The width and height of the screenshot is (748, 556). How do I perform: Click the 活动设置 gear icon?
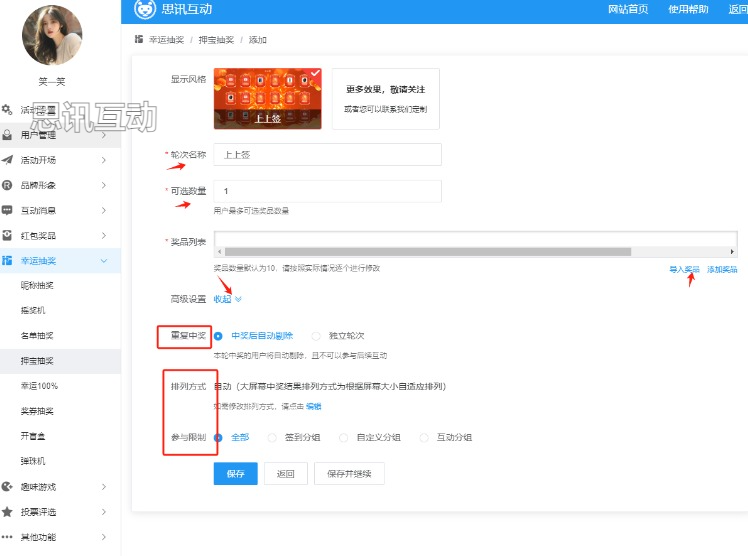coord(7,110)
